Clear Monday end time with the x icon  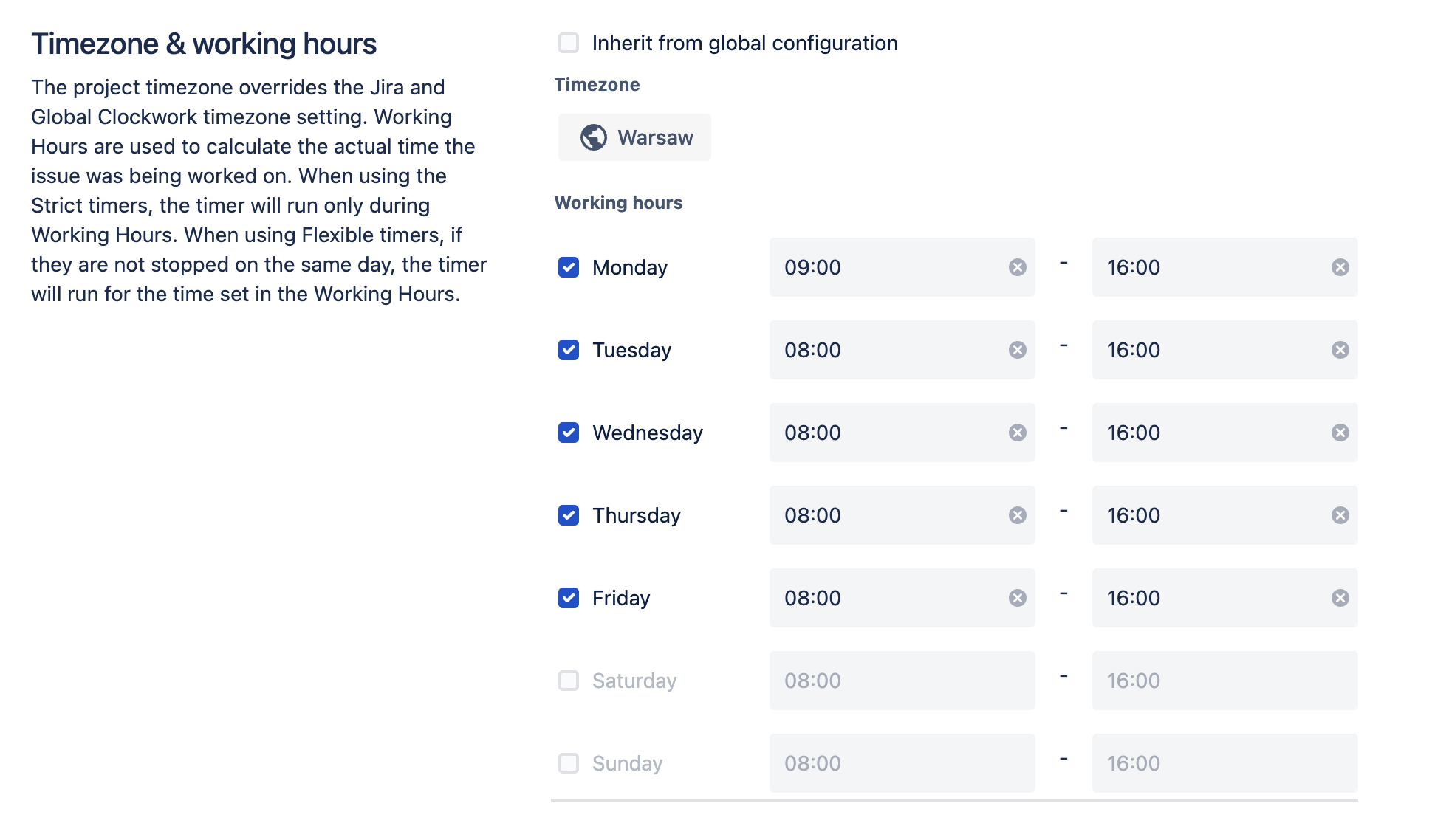[x=1340, y=267]
